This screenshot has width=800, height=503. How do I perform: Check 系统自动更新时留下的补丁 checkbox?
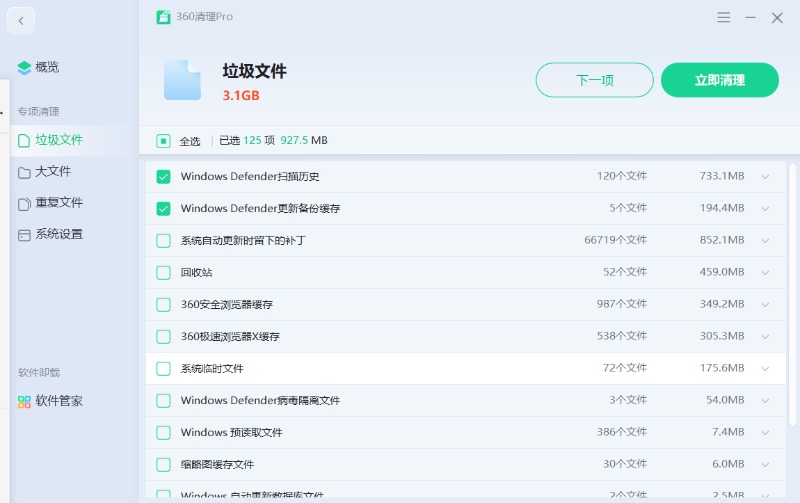click(163, 241)
